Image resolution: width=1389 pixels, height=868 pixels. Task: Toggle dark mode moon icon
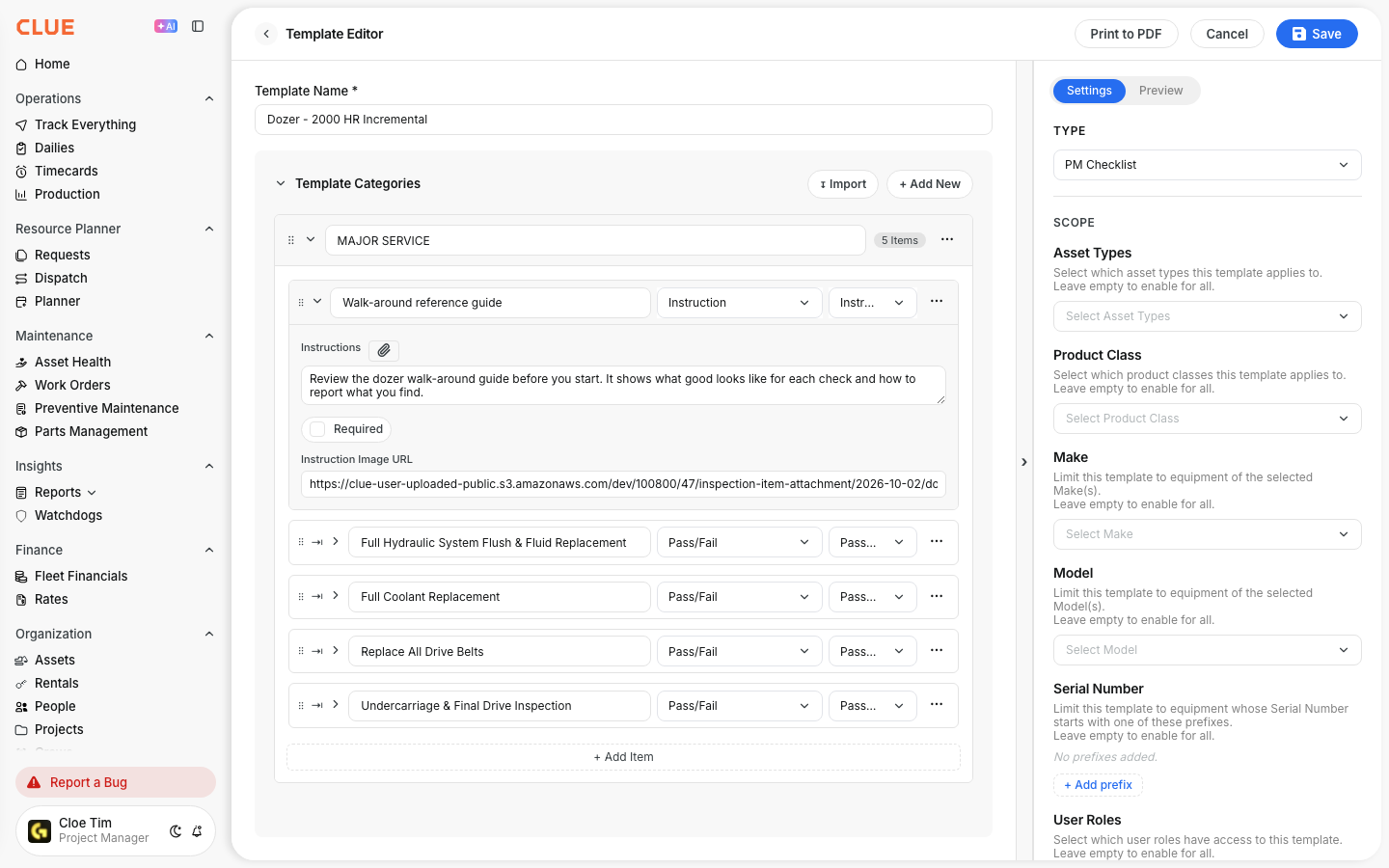[176, 831]
